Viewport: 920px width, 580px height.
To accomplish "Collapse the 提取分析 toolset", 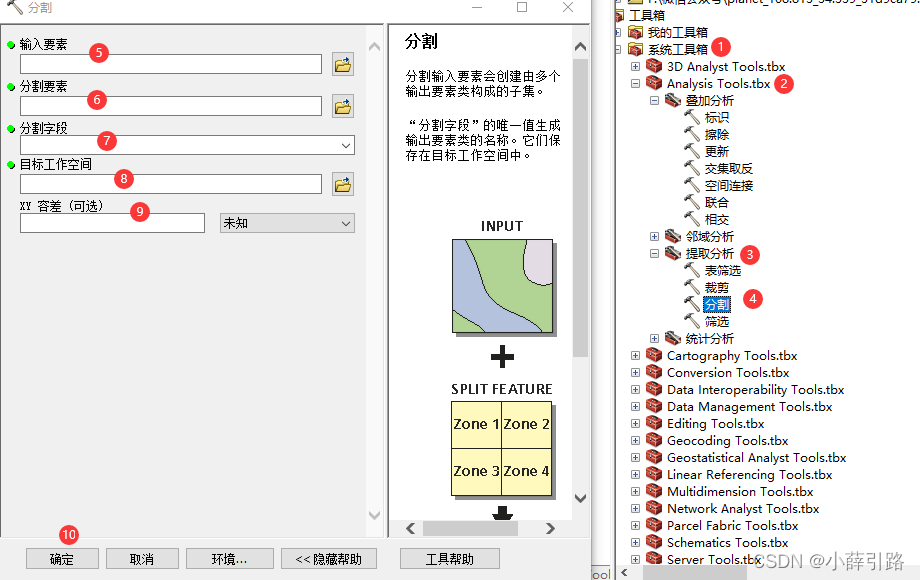I will [654, 254].
